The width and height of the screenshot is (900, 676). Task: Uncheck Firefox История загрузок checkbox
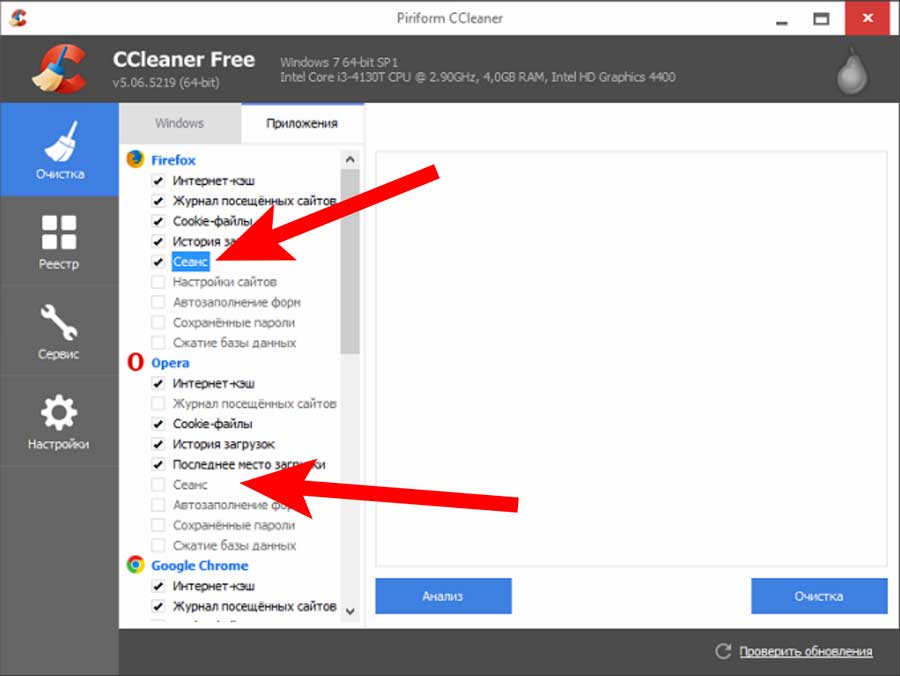158,241
